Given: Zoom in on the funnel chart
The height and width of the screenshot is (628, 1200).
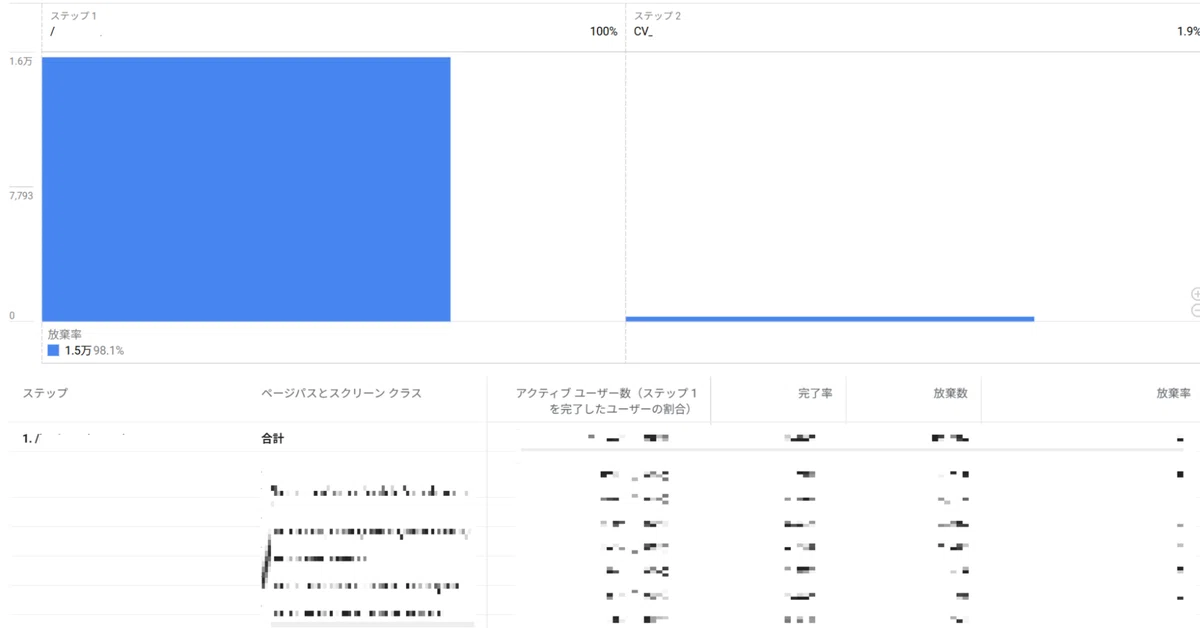Looking at the screenshot, I should pyautogui.click(x=1196, y=294).
